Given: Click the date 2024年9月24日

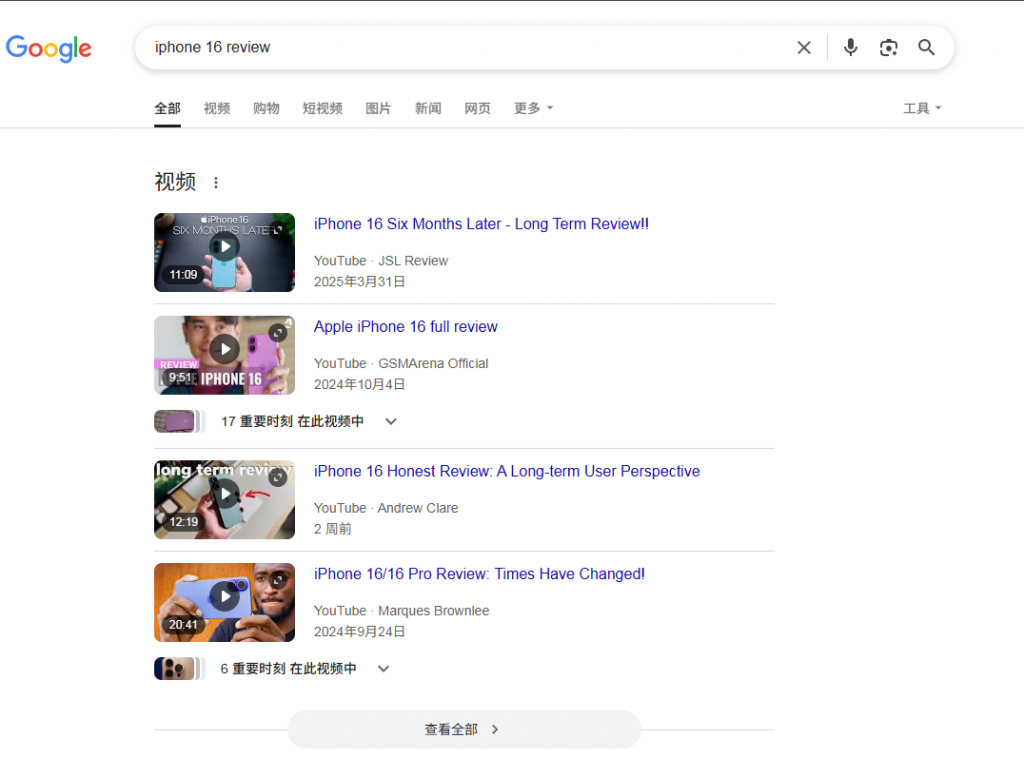Looking at the screenshot, I should tap(360, 632).
